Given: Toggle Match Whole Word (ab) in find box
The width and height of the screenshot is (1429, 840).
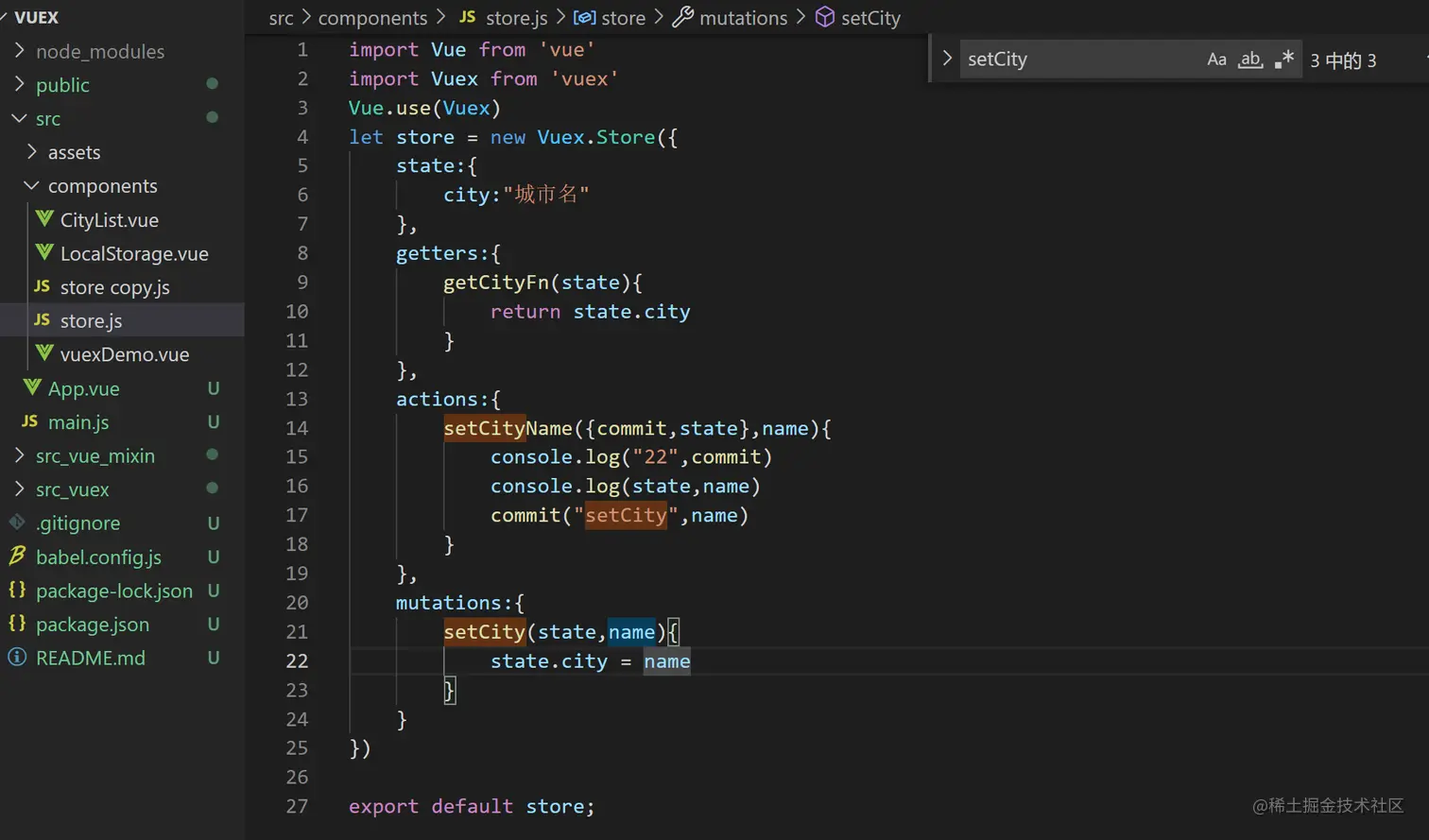Looking at the screenshot, I should coord(1250,60).
